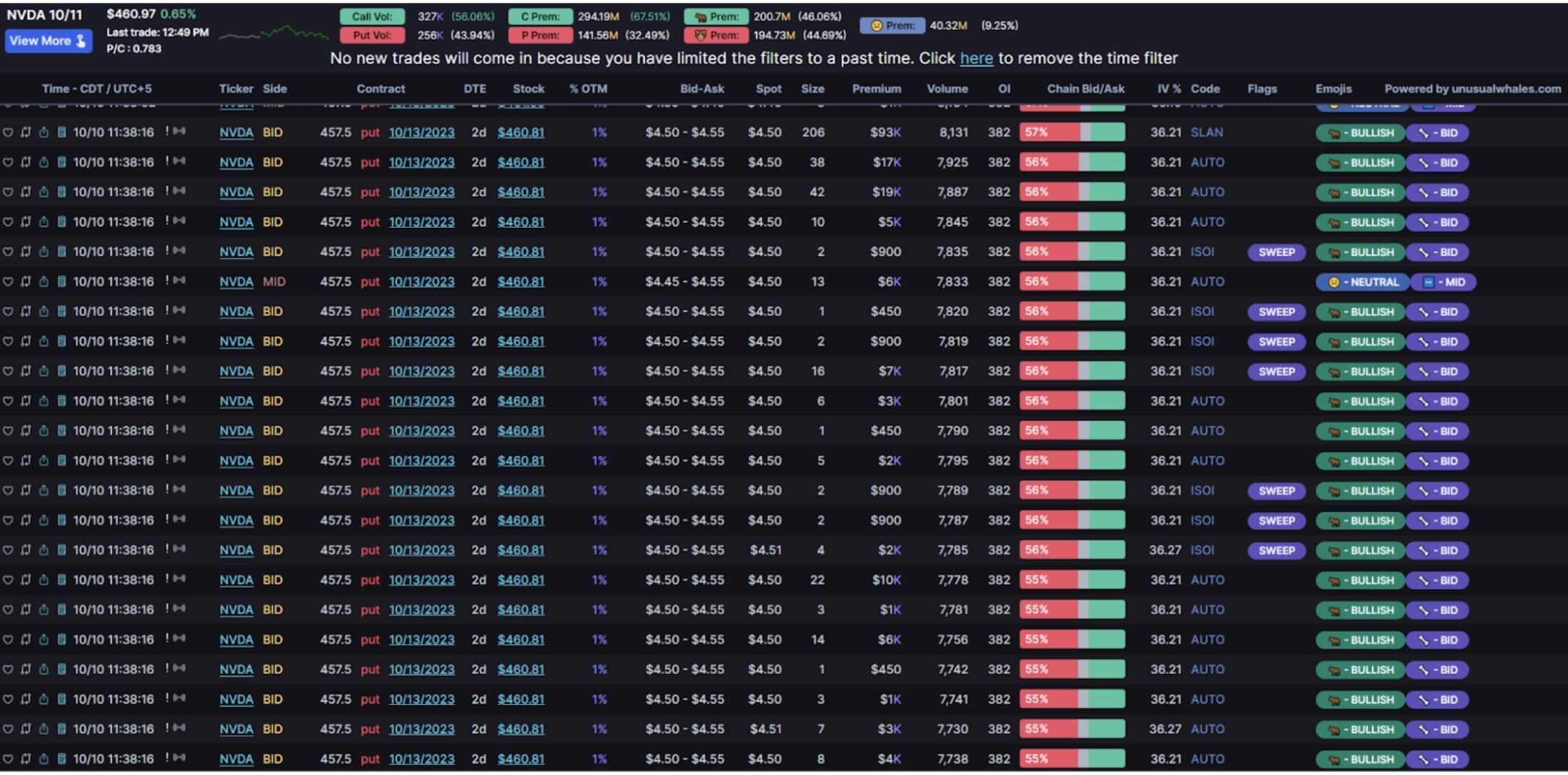Click the broadcast icon on the 7,820 volume row

(x=180, y=311)
